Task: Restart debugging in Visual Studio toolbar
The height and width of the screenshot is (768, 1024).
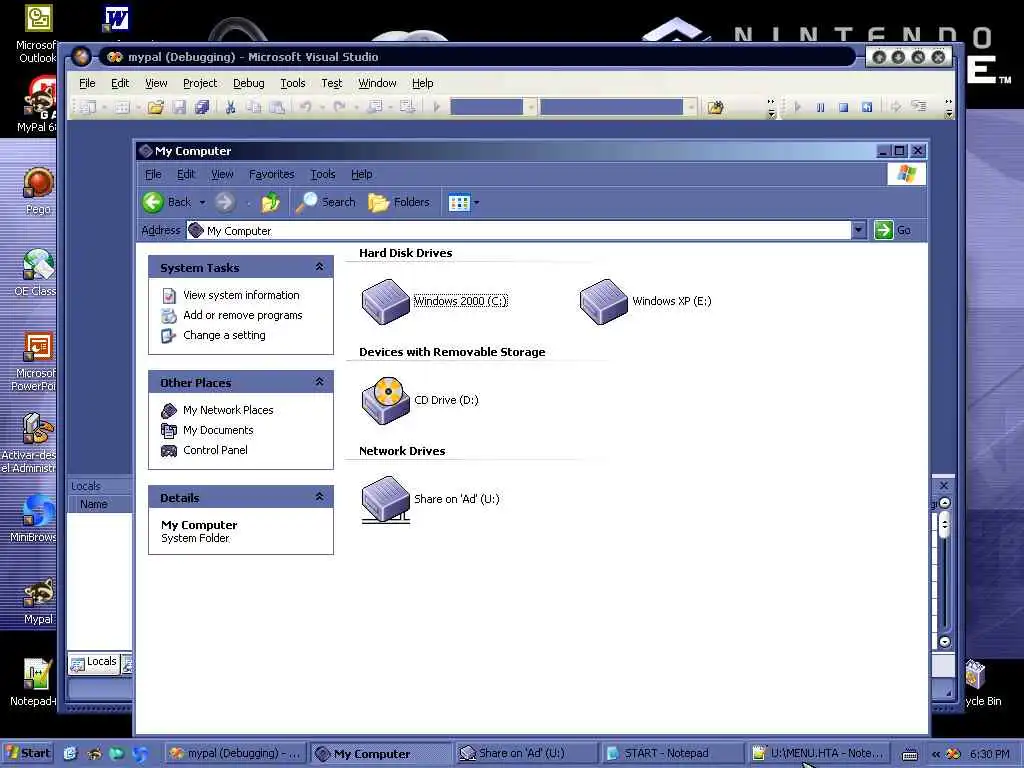Action: (867, 107)
